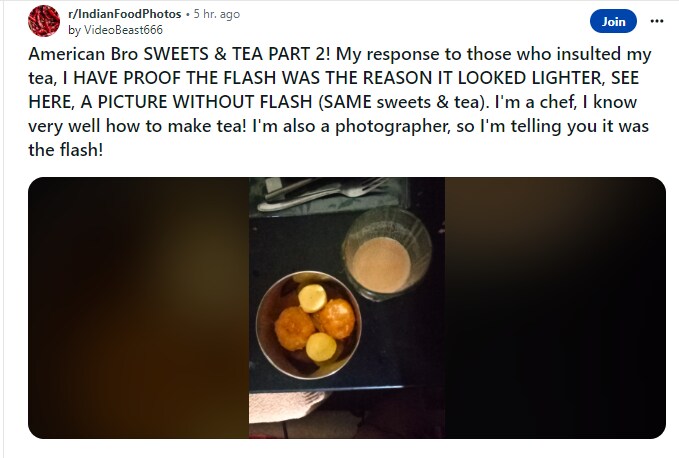Viewport: 679px width, 458px height.
Task: Click the blurred left side of the image
Action: [x=138, y=308]
